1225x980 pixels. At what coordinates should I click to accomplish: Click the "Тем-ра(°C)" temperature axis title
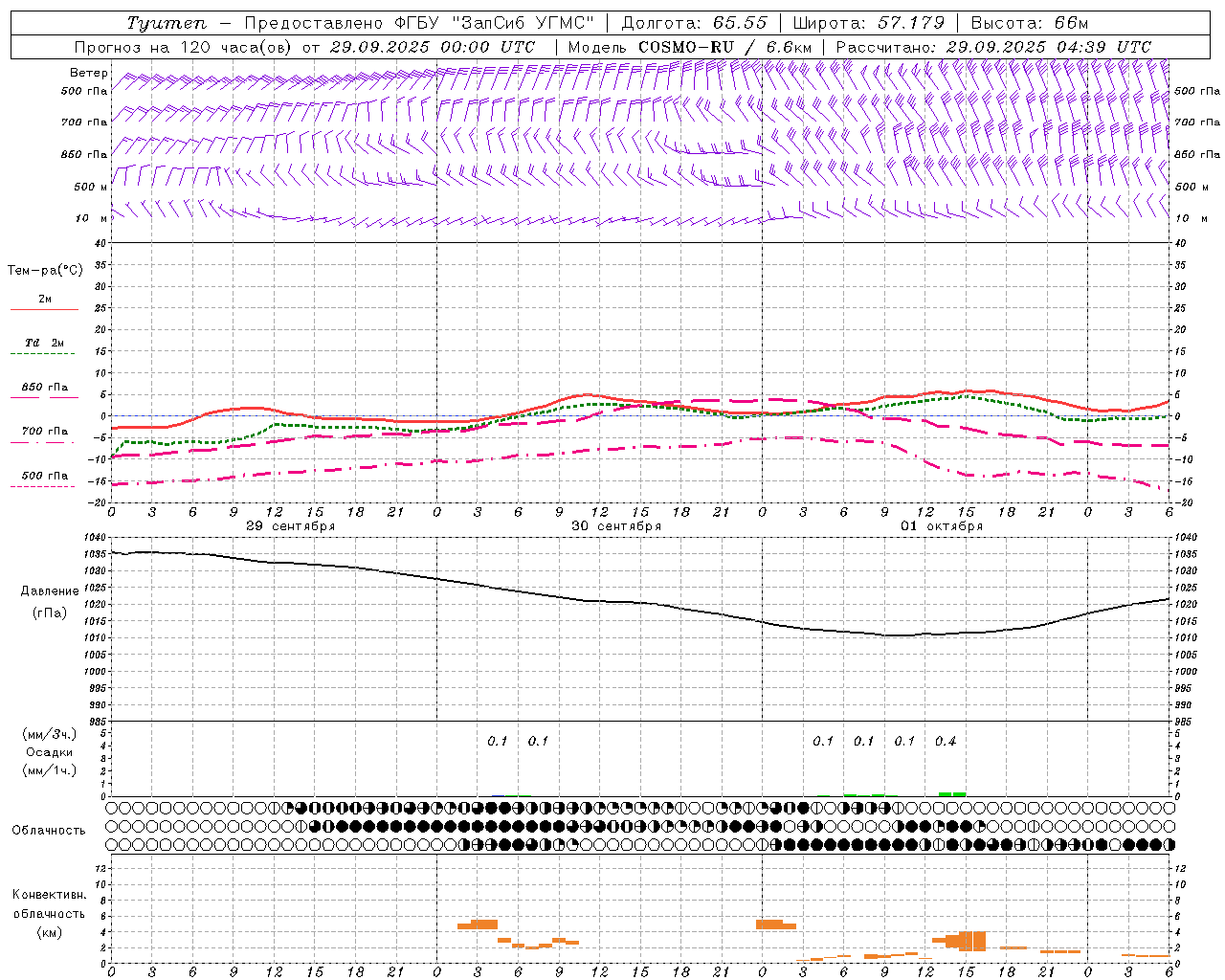45,271
